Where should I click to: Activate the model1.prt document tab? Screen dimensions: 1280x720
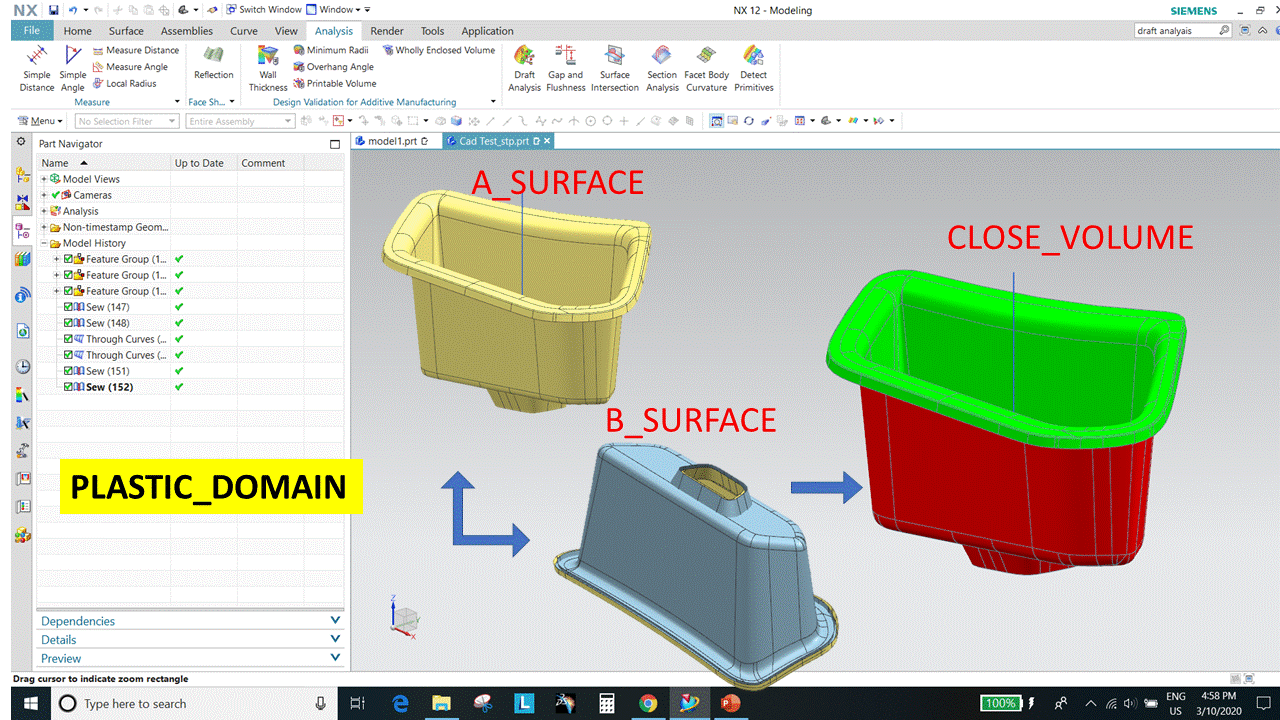(x=393, y=141)
